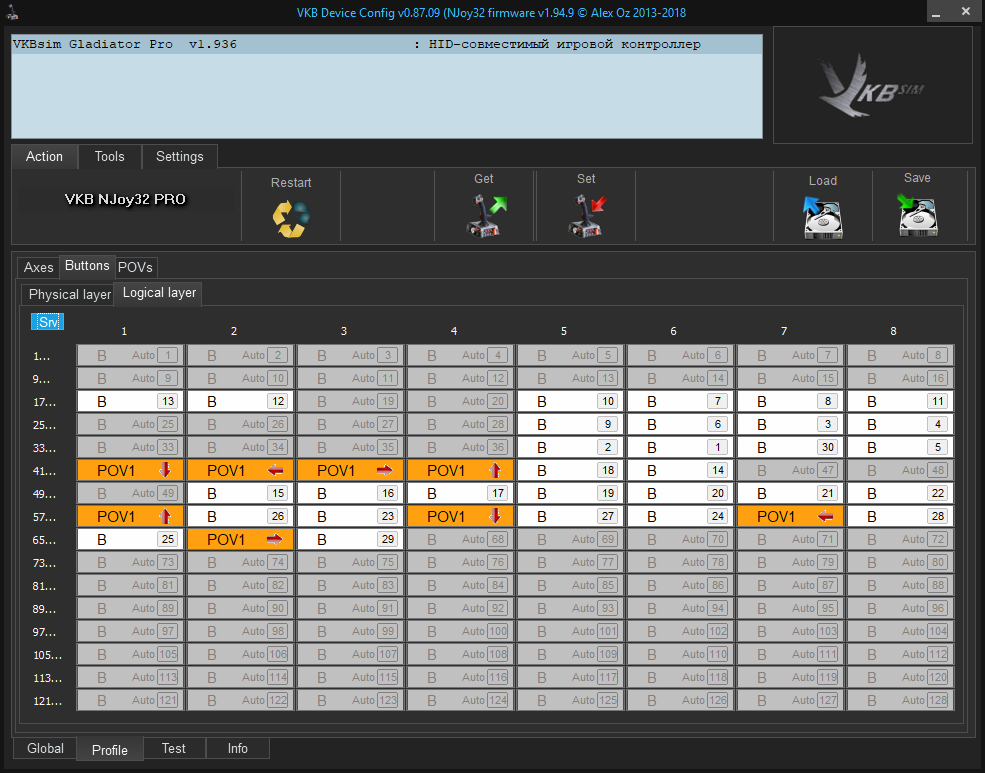Select the Buttons tab

coord(87,266)
